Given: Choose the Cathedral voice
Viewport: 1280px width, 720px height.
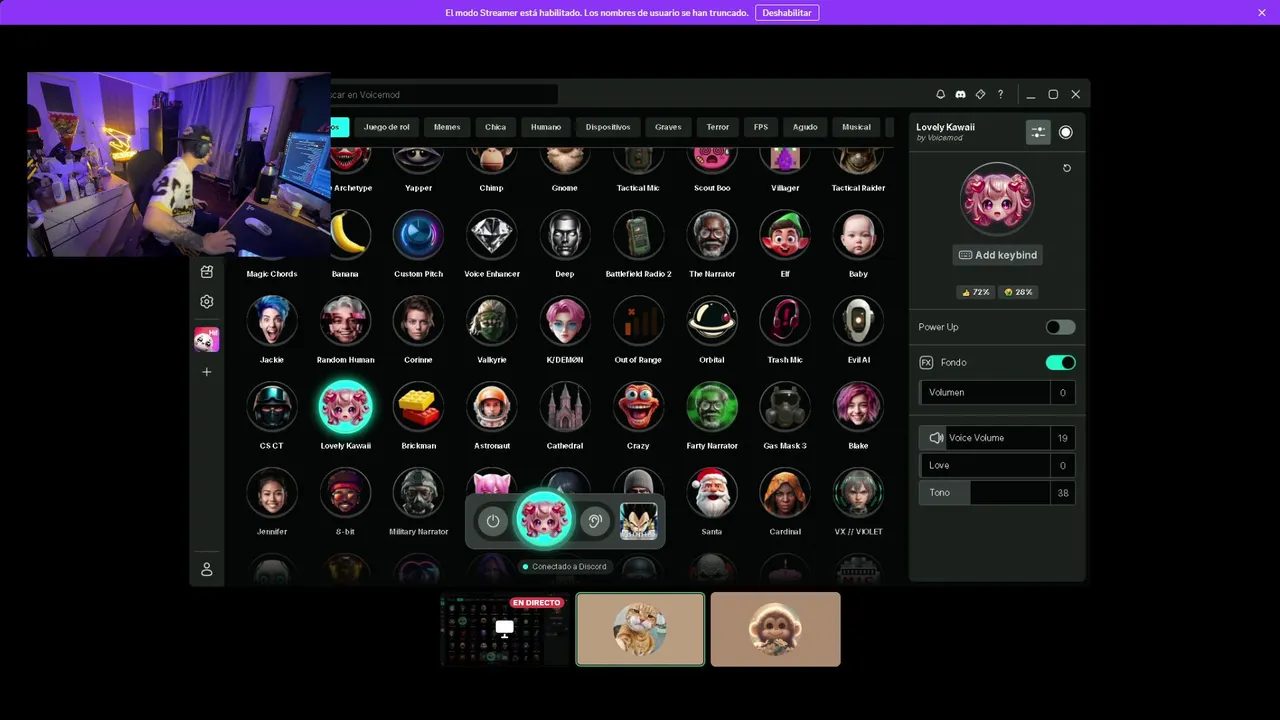Looking at the screenshot, I should 565,407.
